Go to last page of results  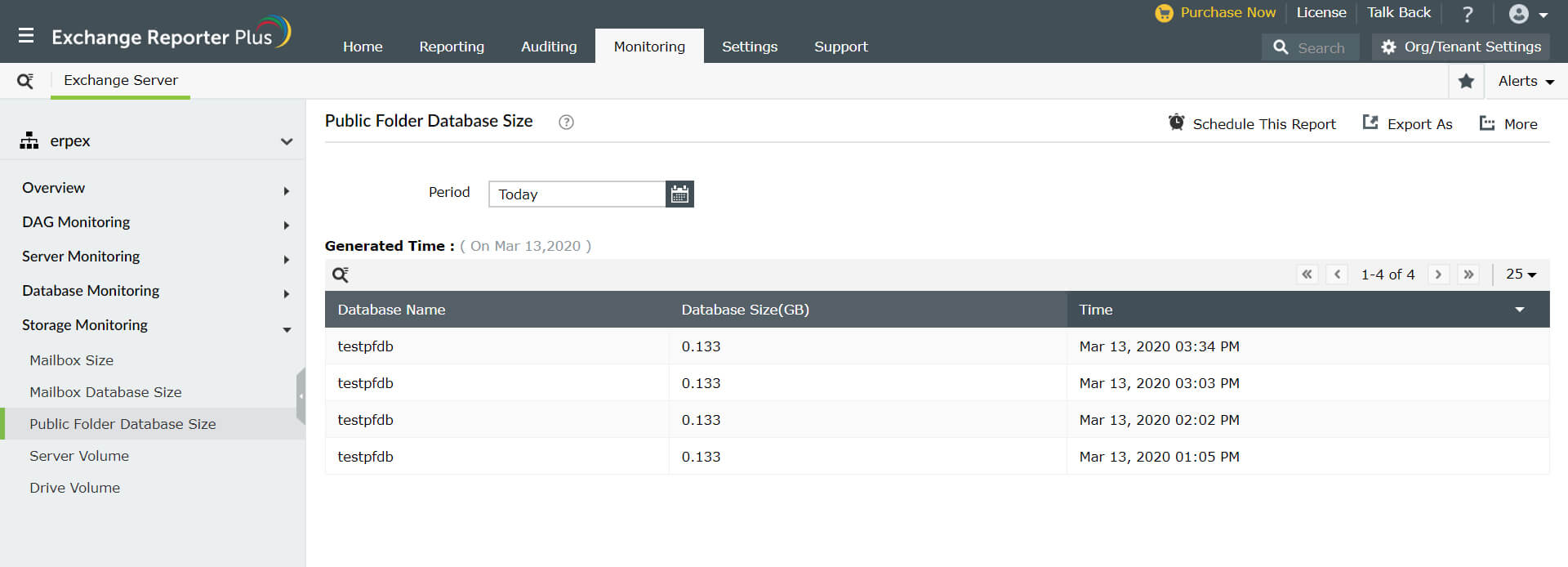click(x=1468, y=275)
